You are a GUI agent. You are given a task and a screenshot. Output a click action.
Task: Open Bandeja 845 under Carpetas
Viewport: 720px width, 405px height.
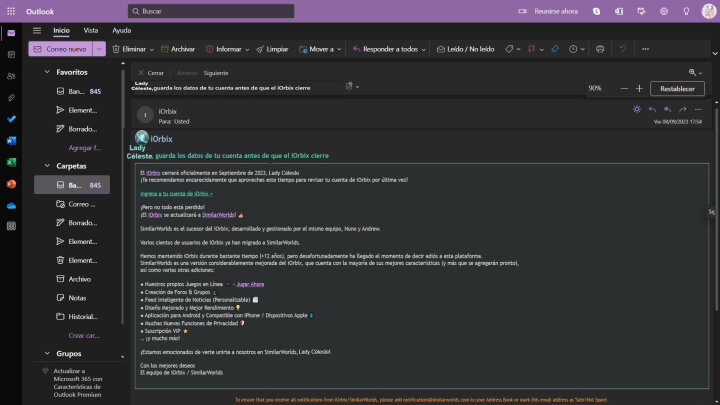pos(72,185)
